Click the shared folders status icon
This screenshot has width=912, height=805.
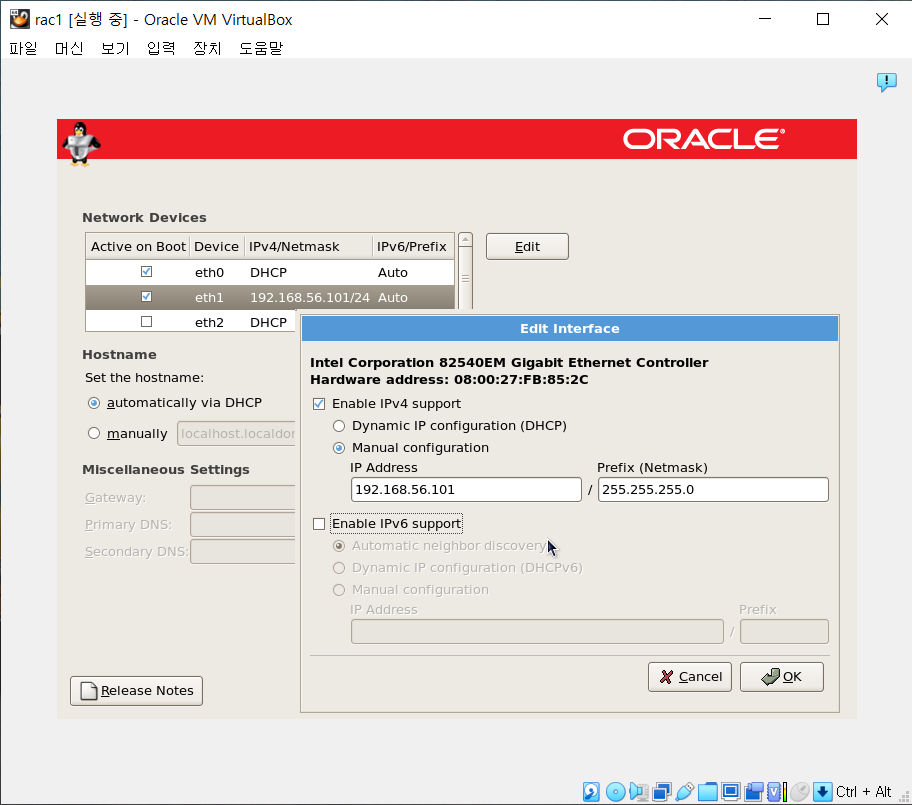click(708, 792)
